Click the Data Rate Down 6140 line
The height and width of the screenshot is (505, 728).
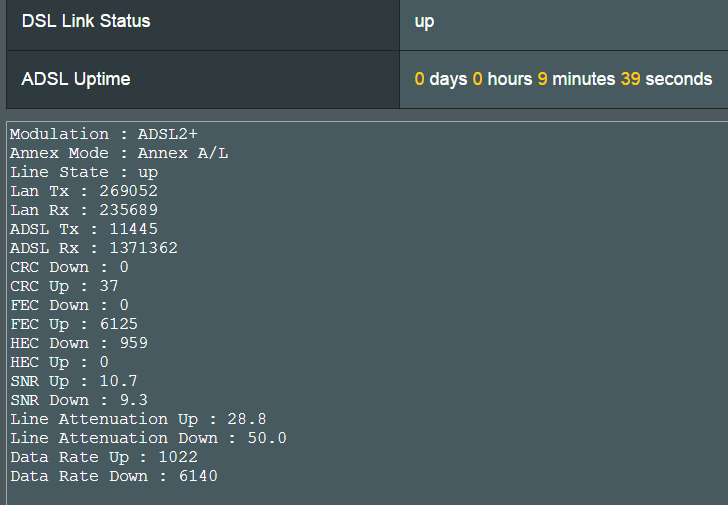[114, 476]
